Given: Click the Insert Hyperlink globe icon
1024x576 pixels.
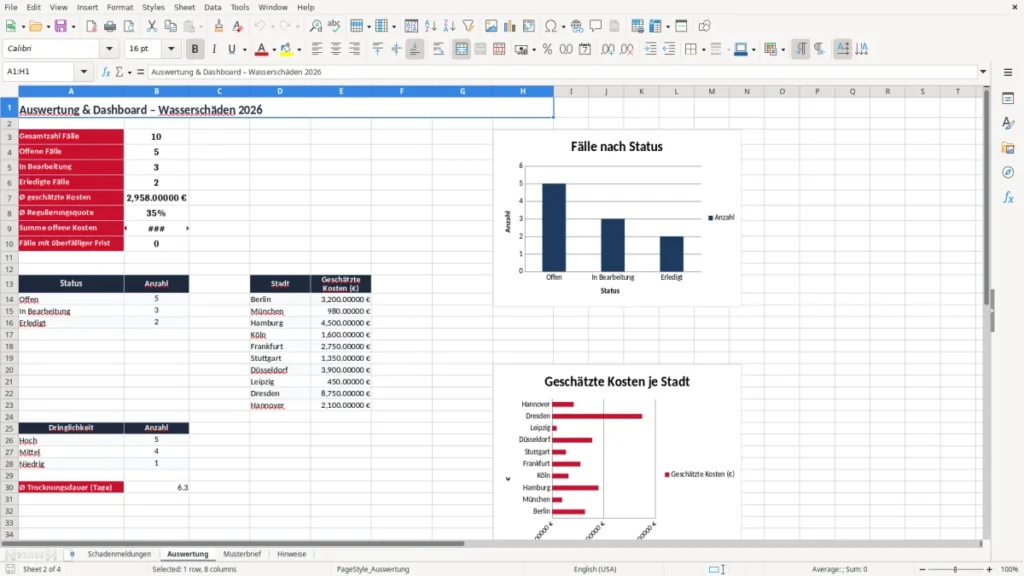Looking at the screenshot, I should tap(577, 26).
